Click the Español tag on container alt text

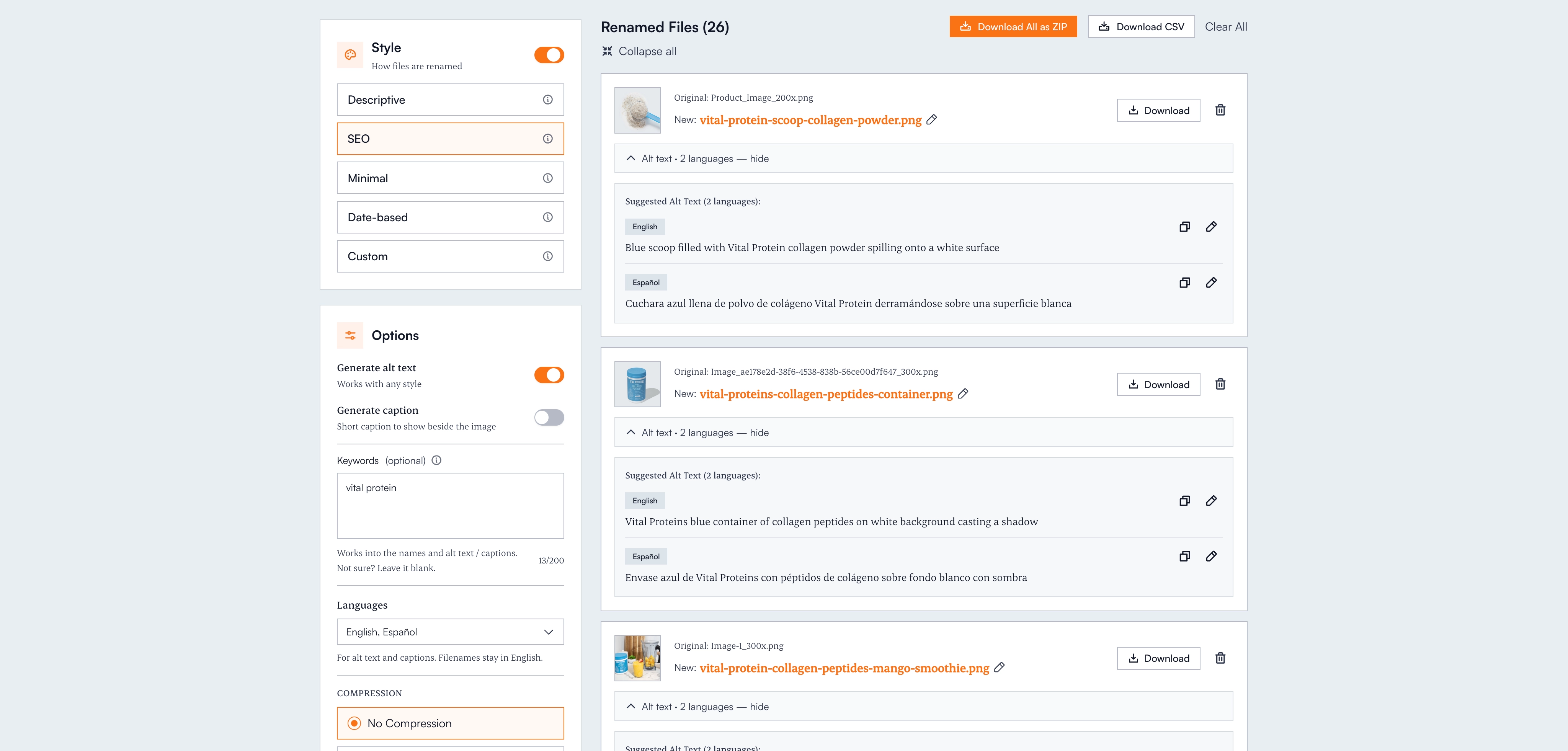tap(646, 556)
